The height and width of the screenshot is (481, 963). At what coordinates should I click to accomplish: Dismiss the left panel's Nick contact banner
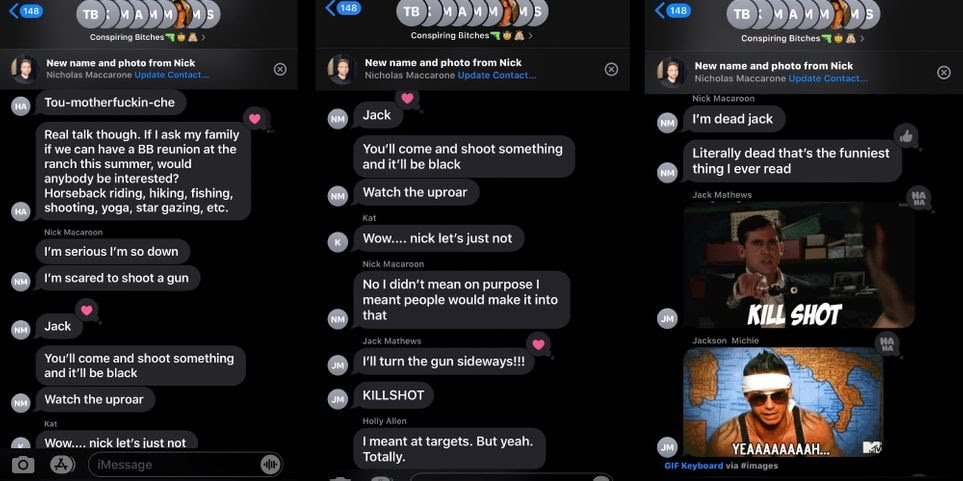coord(280,69)
